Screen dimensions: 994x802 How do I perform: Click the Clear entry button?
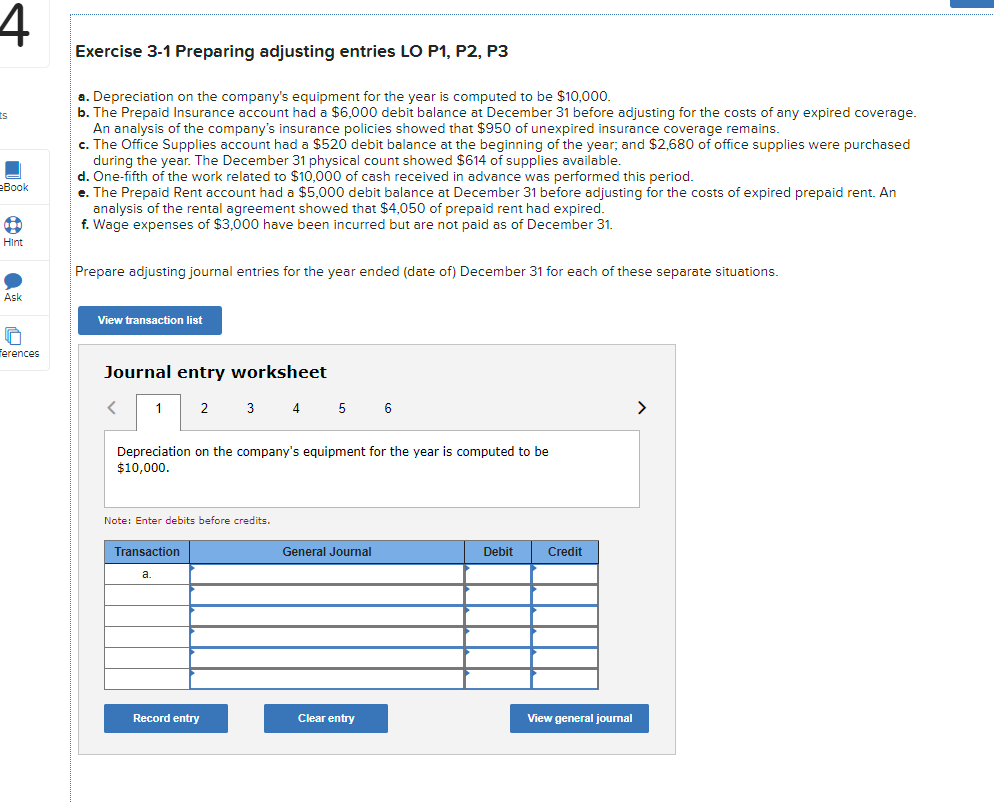(325, 718)
